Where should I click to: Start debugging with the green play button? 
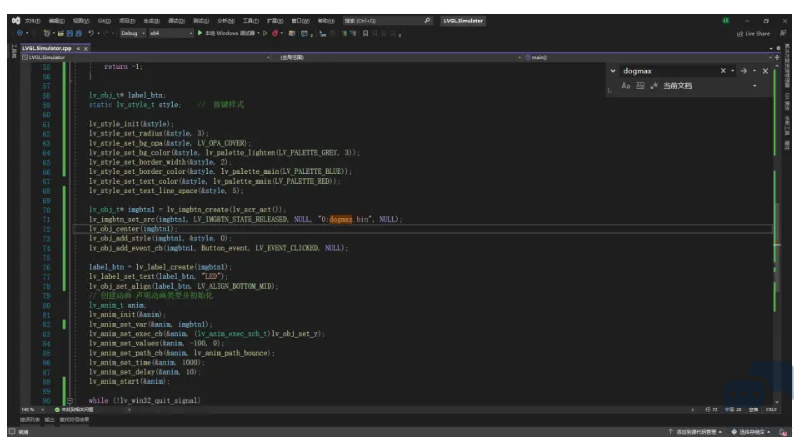200,33
